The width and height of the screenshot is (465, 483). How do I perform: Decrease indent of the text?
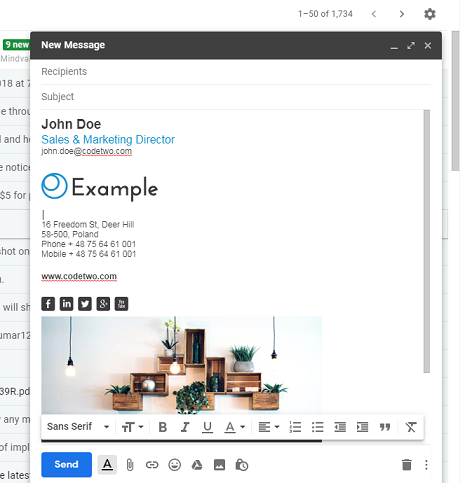pos(340,427)
